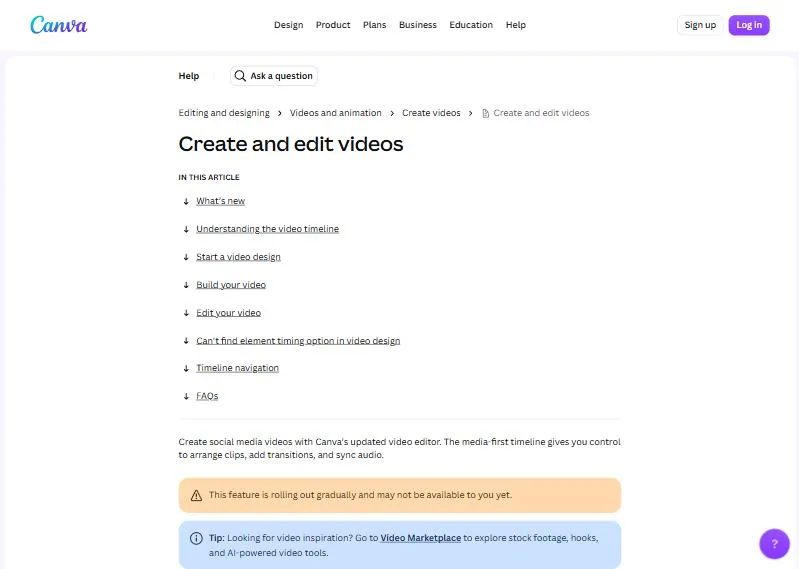This screenshot has width=799, height=569.
Task: Click the magnifier icon in Ask a question
Action: click(x=239, y=76)
